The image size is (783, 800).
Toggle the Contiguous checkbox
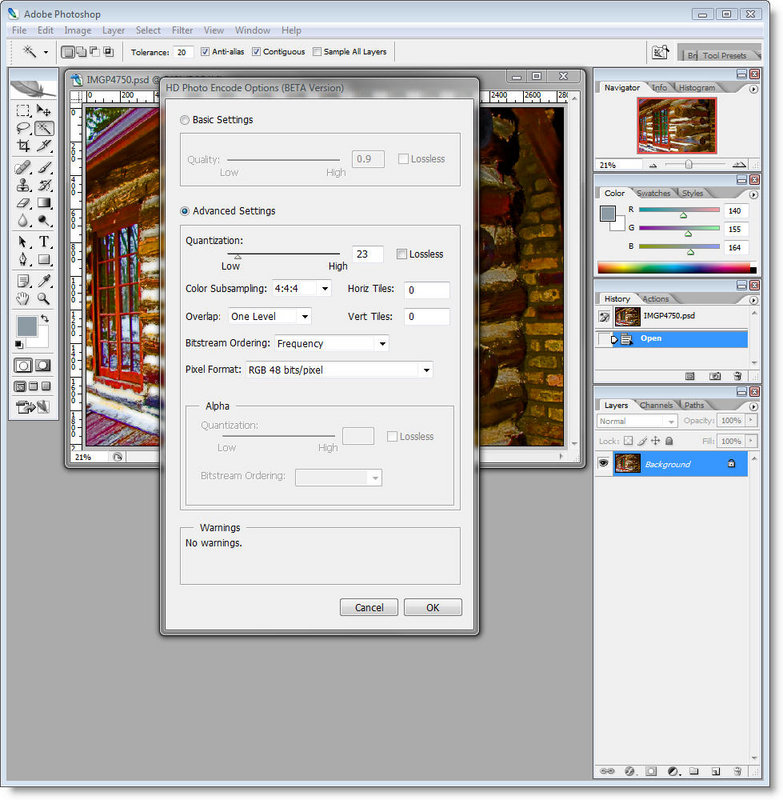(256, 52)
